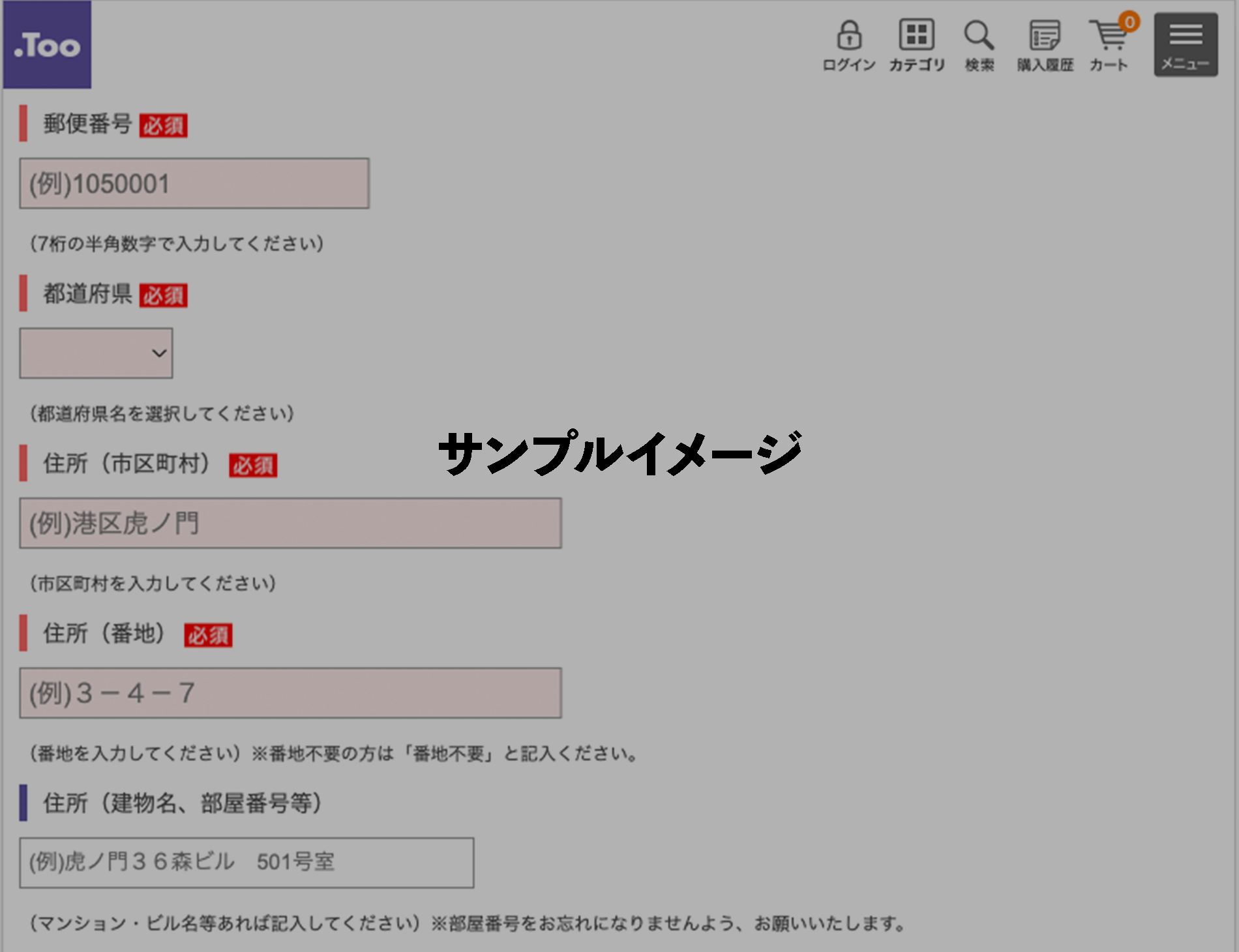Click the サンプルイメージ overlay text
This screenshot has width=1239, height=952.
click(x=619, y=453)
